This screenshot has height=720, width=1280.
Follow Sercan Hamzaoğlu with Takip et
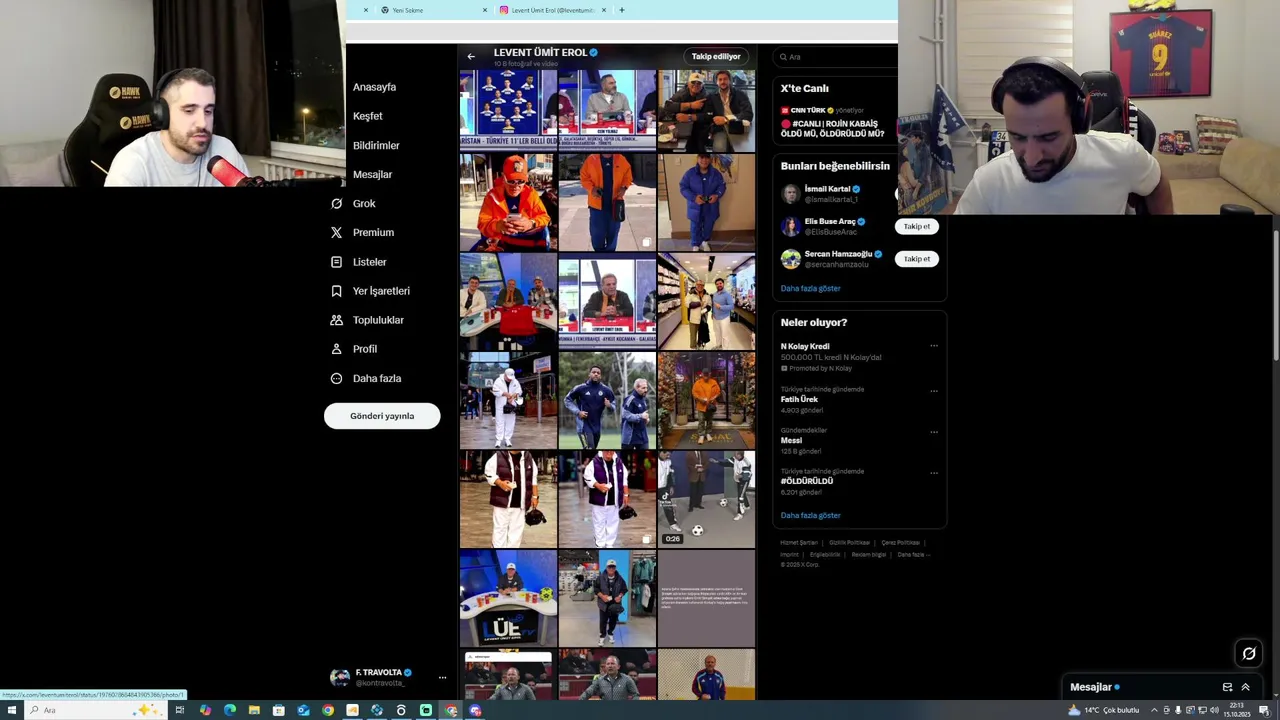916,259
